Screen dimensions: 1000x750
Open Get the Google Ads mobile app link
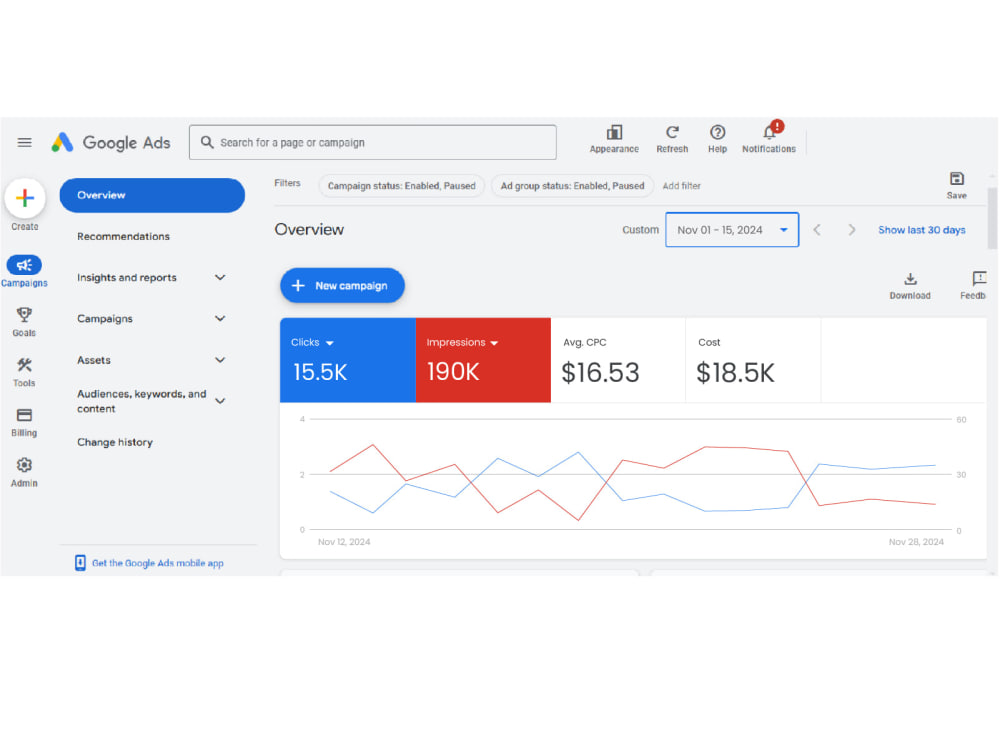click(158, 563)
